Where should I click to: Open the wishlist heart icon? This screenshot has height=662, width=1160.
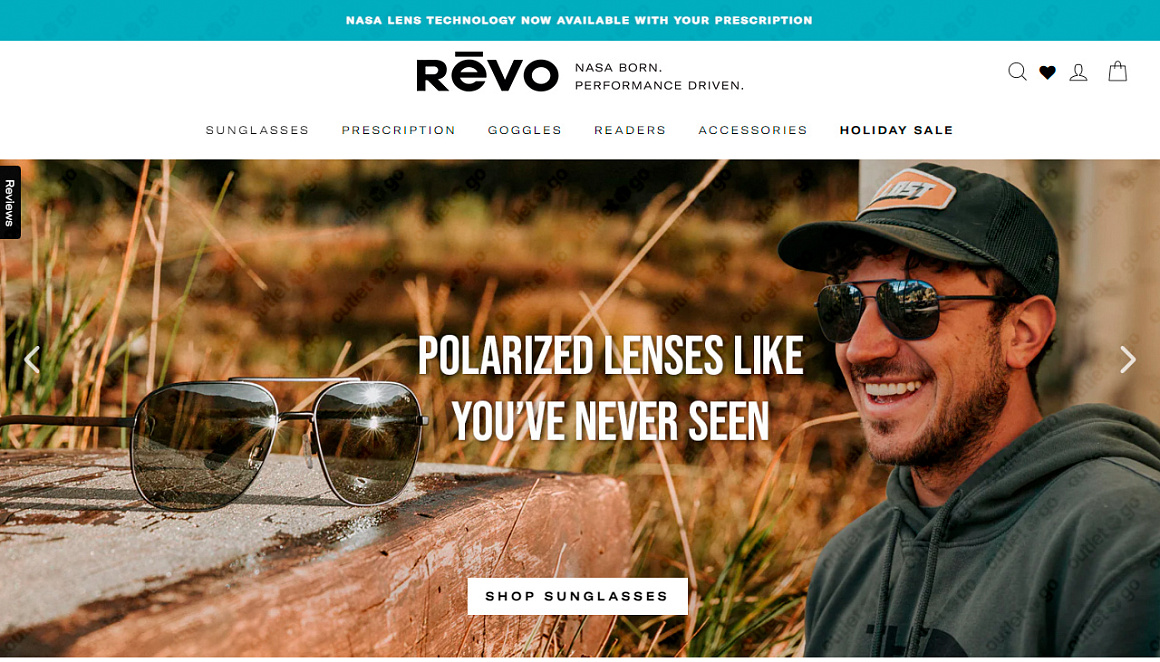pyautogui.click(x=1047, y=72)
